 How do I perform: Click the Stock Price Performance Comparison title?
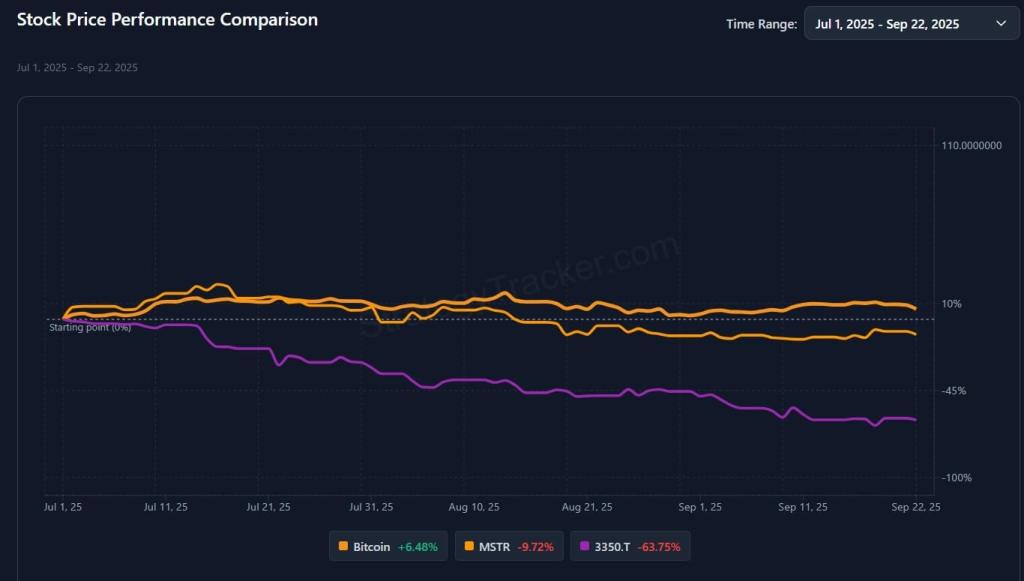pos(167,19)
